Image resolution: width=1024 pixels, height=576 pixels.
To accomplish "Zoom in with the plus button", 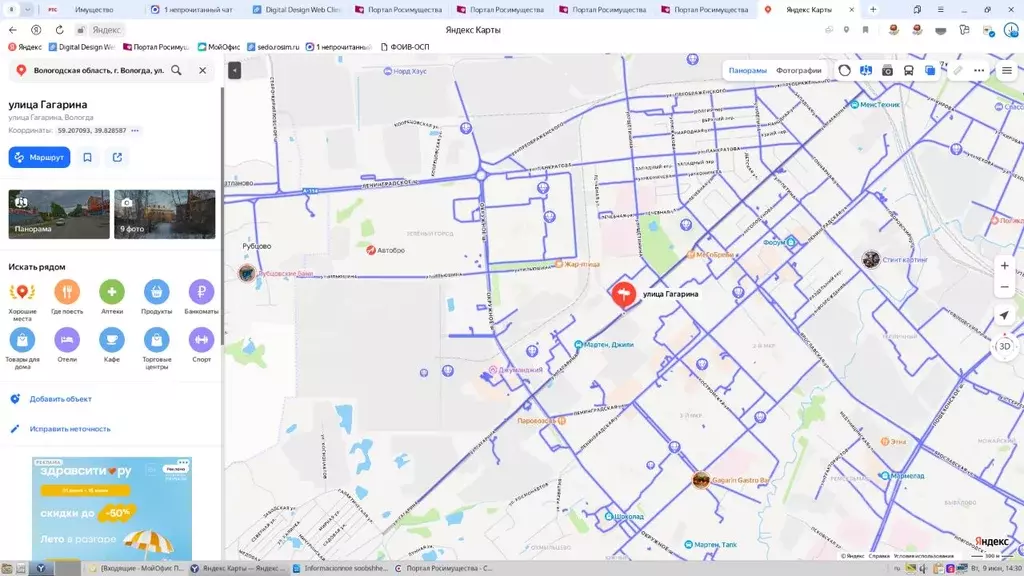I will (x=1004, y=266).
